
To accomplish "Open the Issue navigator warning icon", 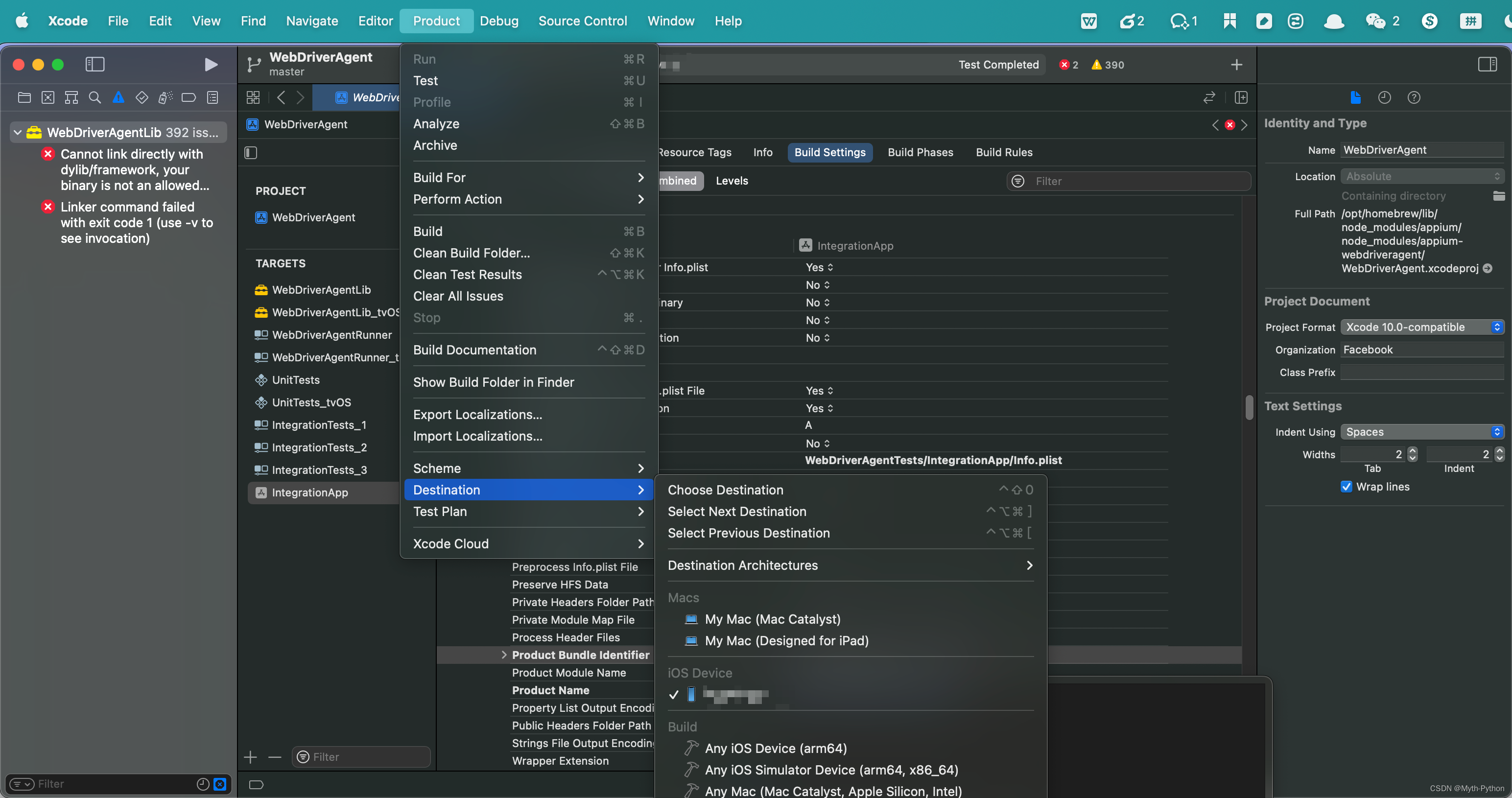I will [x=118, y=97].
